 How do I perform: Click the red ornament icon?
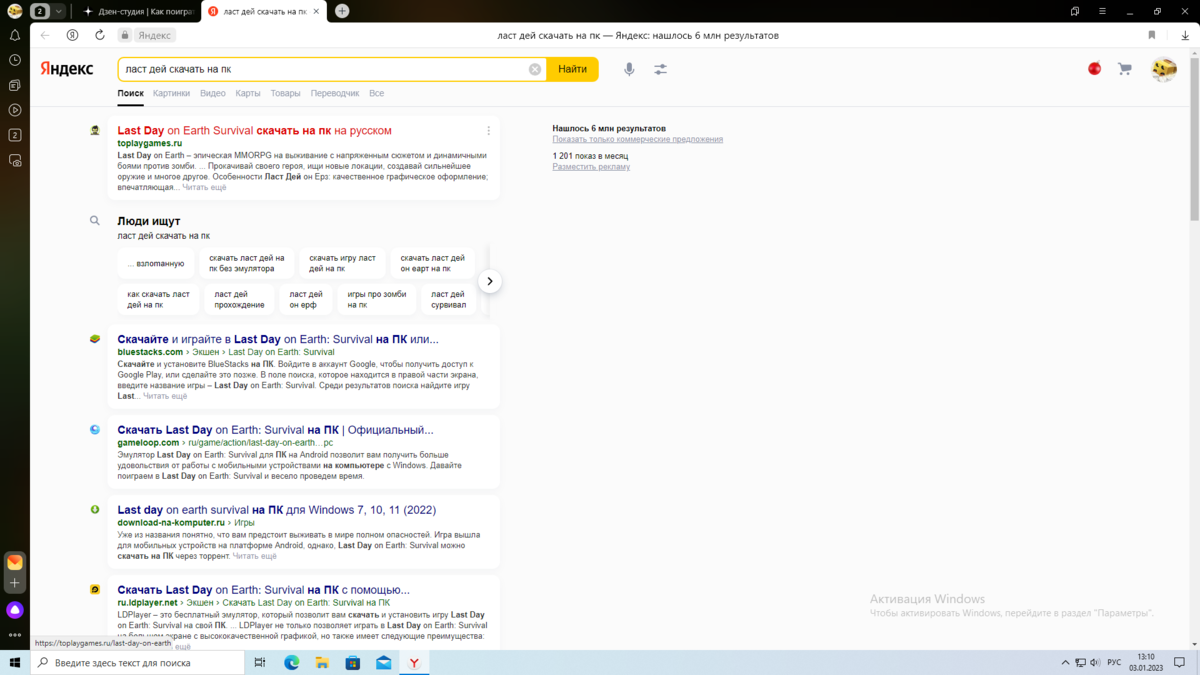pyautogui.click(x=1094, y=69)
